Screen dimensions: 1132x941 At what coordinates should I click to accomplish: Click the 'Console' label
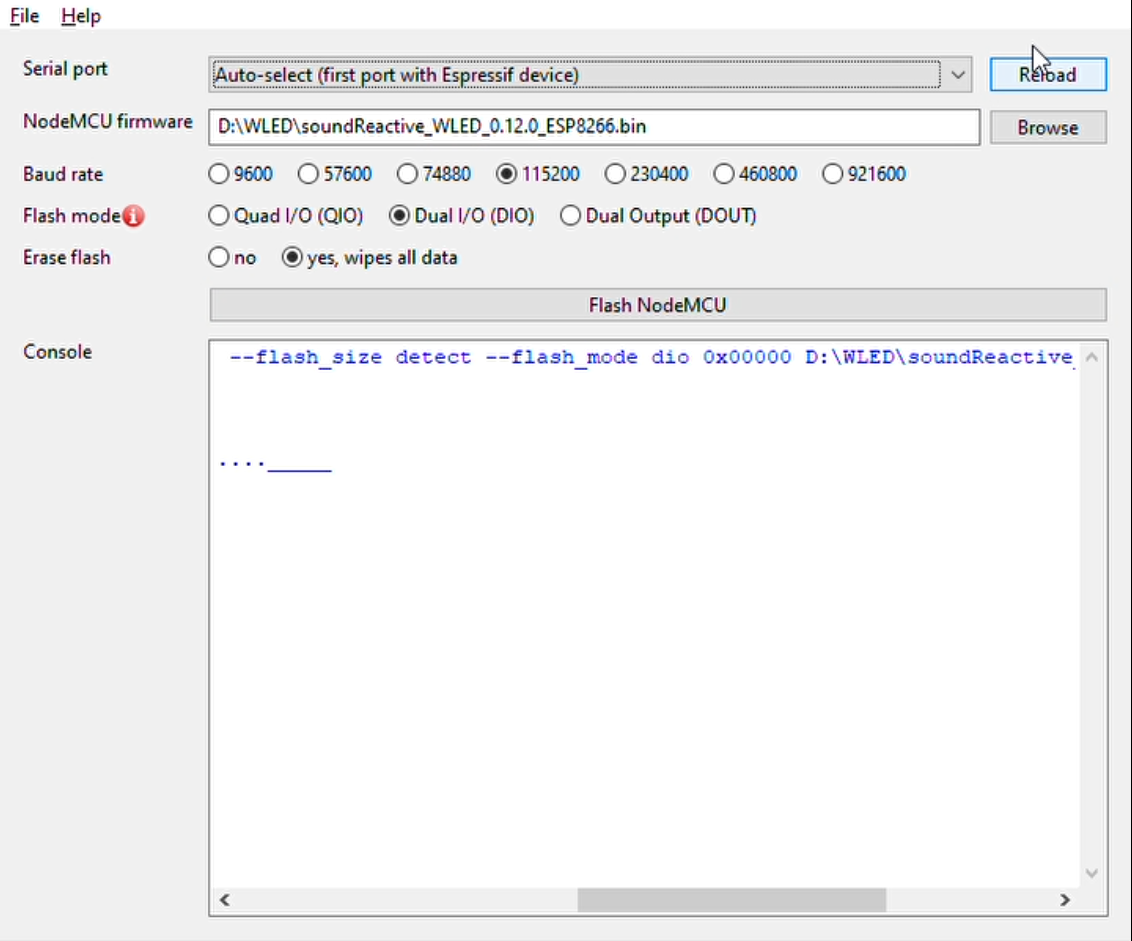click(58, 352)
